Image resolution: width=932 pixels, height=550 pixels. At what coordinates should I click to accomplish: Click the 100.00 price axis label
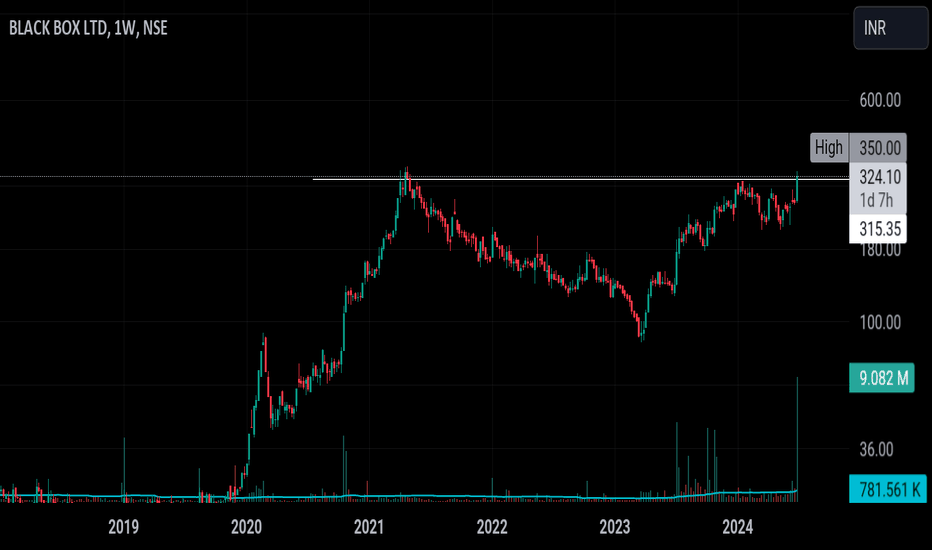click(x=880, y=322)
